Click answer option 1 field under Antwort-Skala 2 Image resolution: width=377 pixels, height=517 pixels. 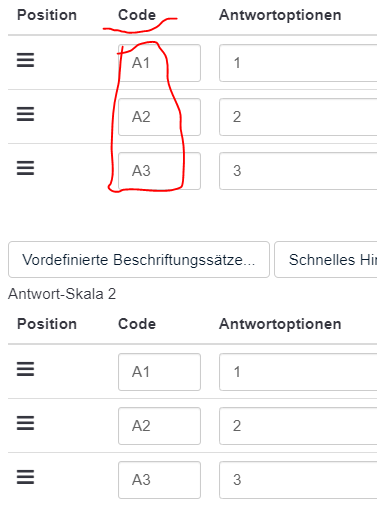298,372
